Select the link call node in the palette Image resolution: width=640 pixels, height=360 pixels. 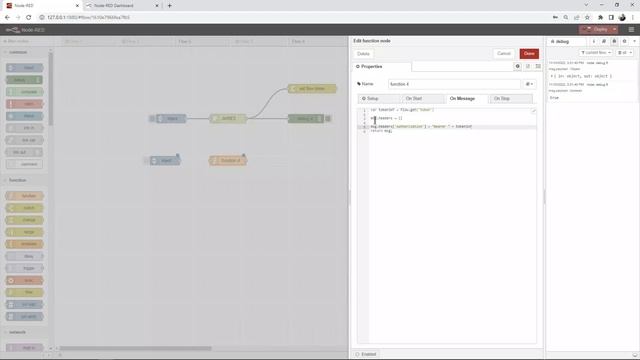[24, 140]
